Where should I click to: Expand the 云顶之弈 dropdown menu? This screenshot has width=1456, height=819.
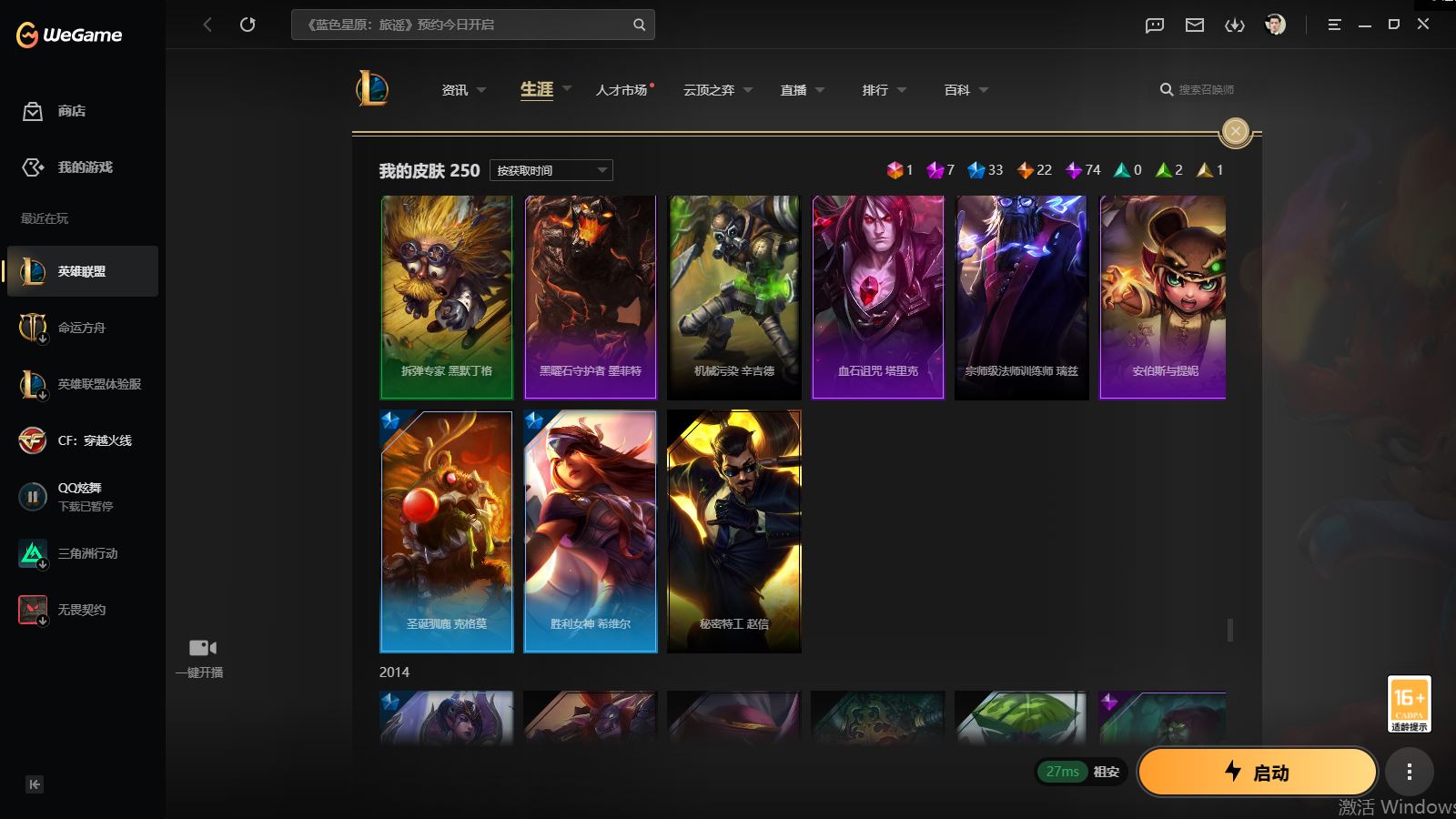(748, 90)
